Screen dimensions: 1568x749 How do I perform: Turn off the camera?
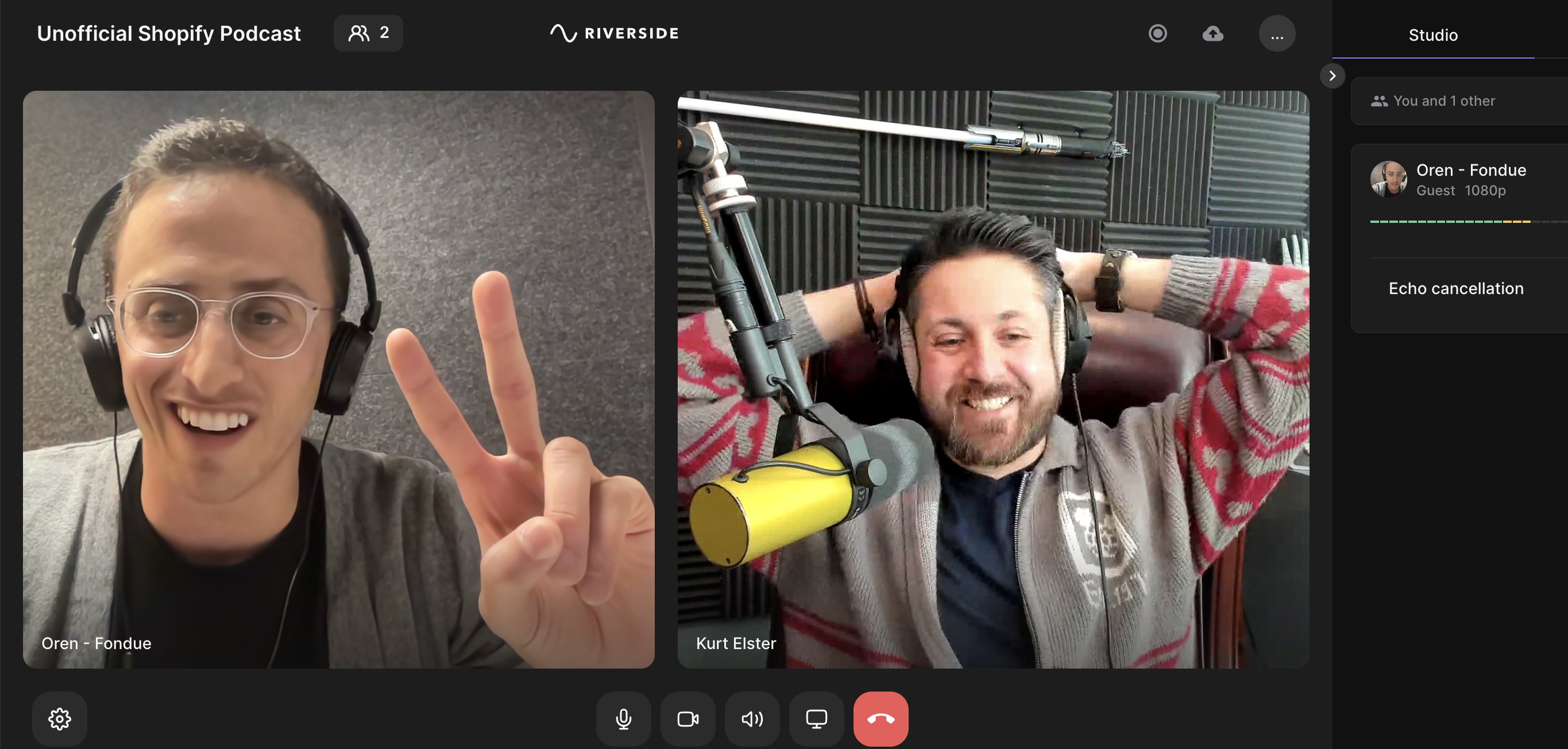[x=688, y=719]
